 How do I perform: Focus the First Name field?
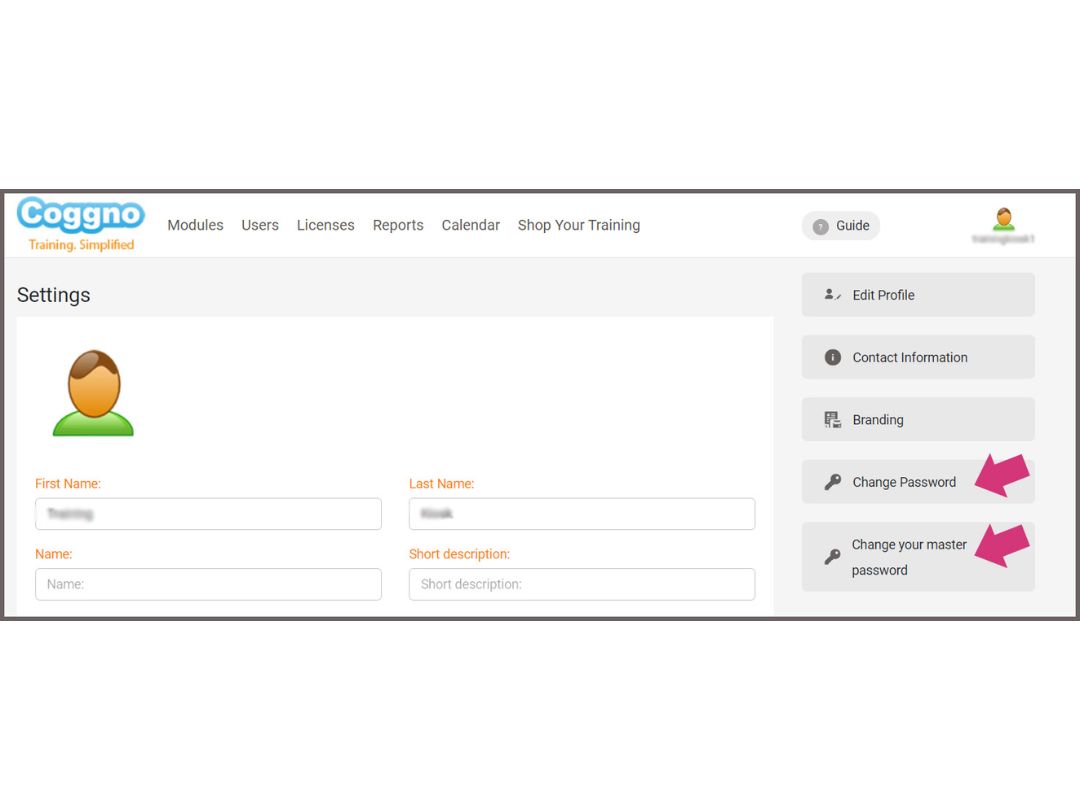(x=208, y=514)
